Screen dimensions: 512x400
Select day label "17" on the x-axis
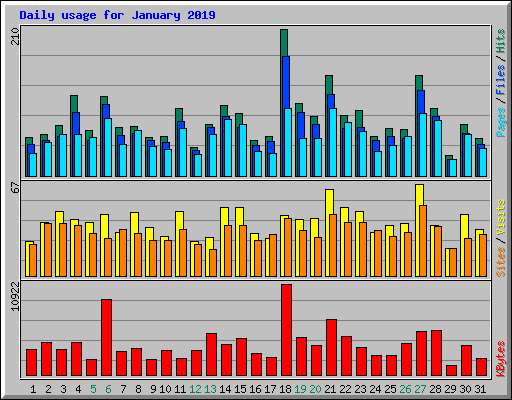coord(270,389)
